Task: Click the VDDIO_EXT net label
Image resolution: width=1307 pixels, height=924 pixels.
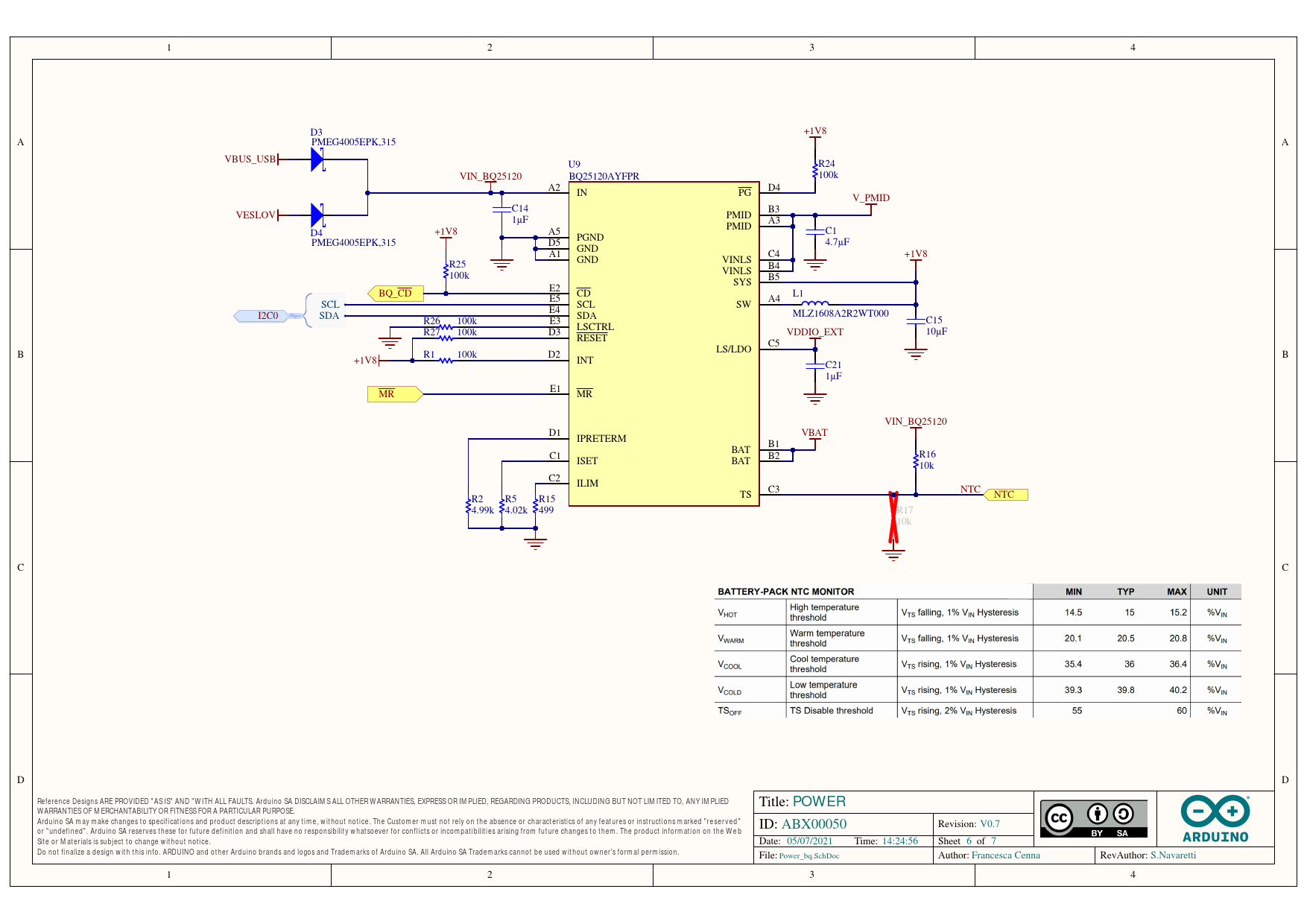Action: tap(814, 332)
